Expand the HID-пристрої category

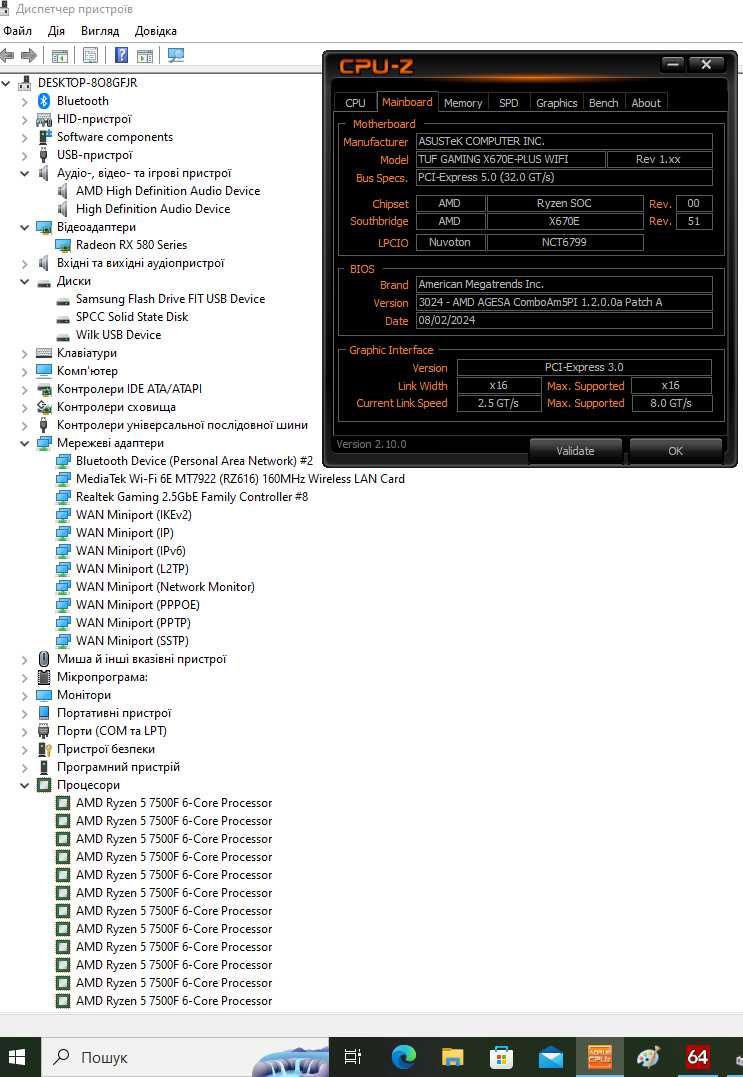point(25,120)
